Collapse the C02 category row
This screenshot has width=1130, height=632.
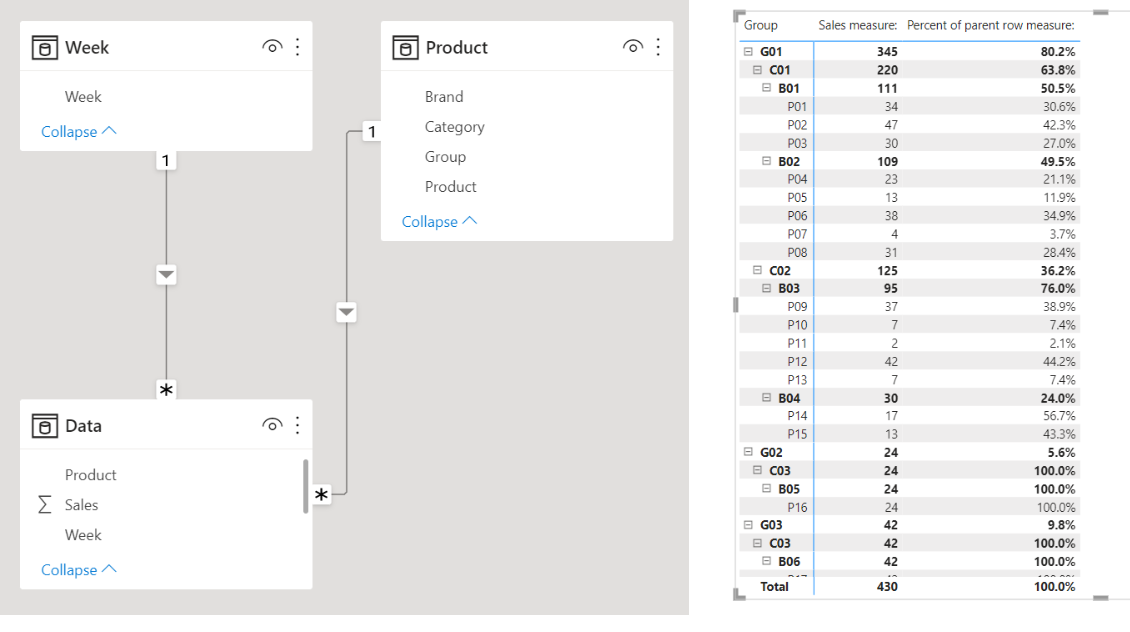[x=757, y=270]
